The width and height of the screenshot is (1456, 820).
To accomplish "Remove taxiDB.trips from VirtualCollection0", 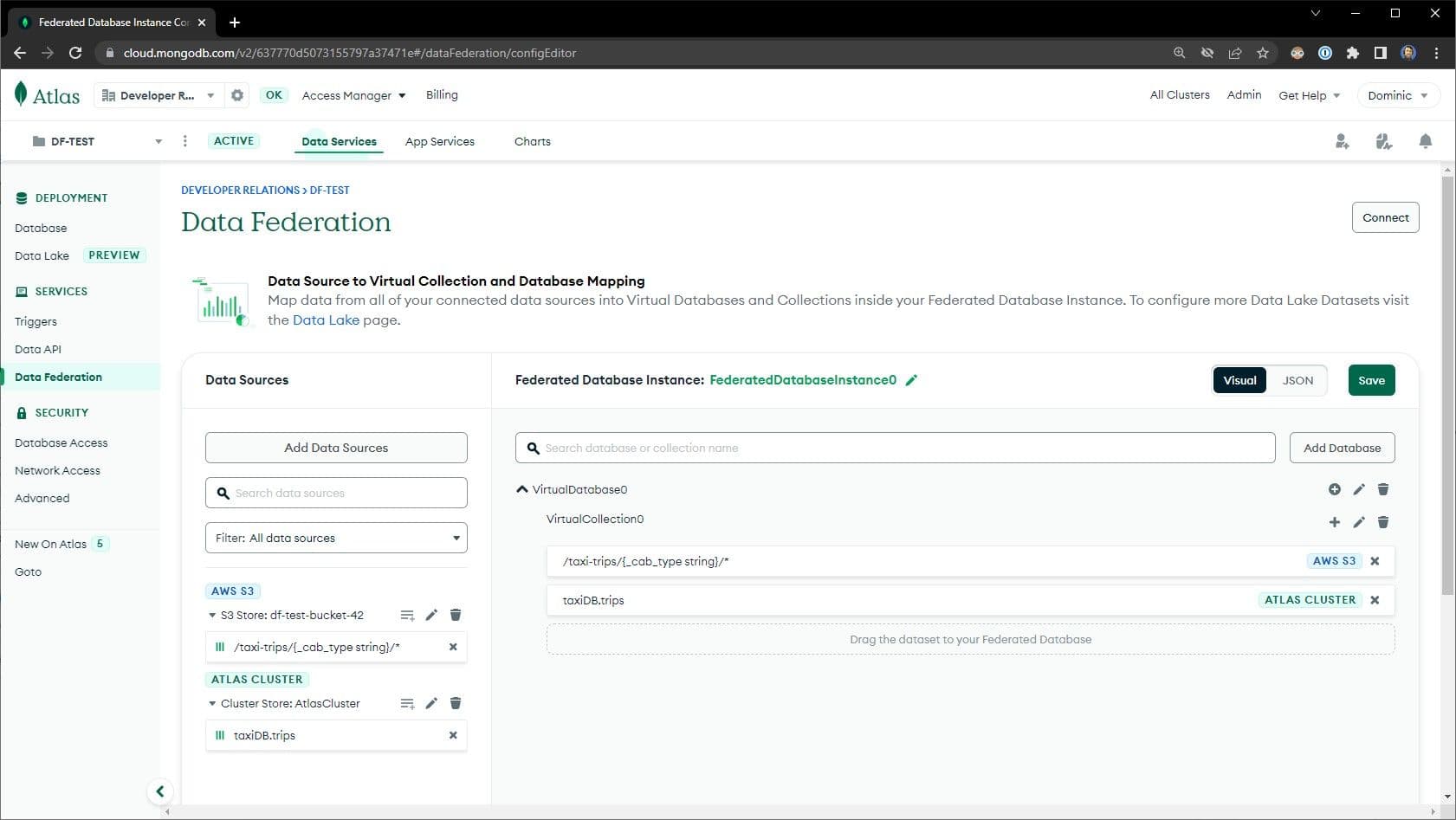I will [1375, 600].
